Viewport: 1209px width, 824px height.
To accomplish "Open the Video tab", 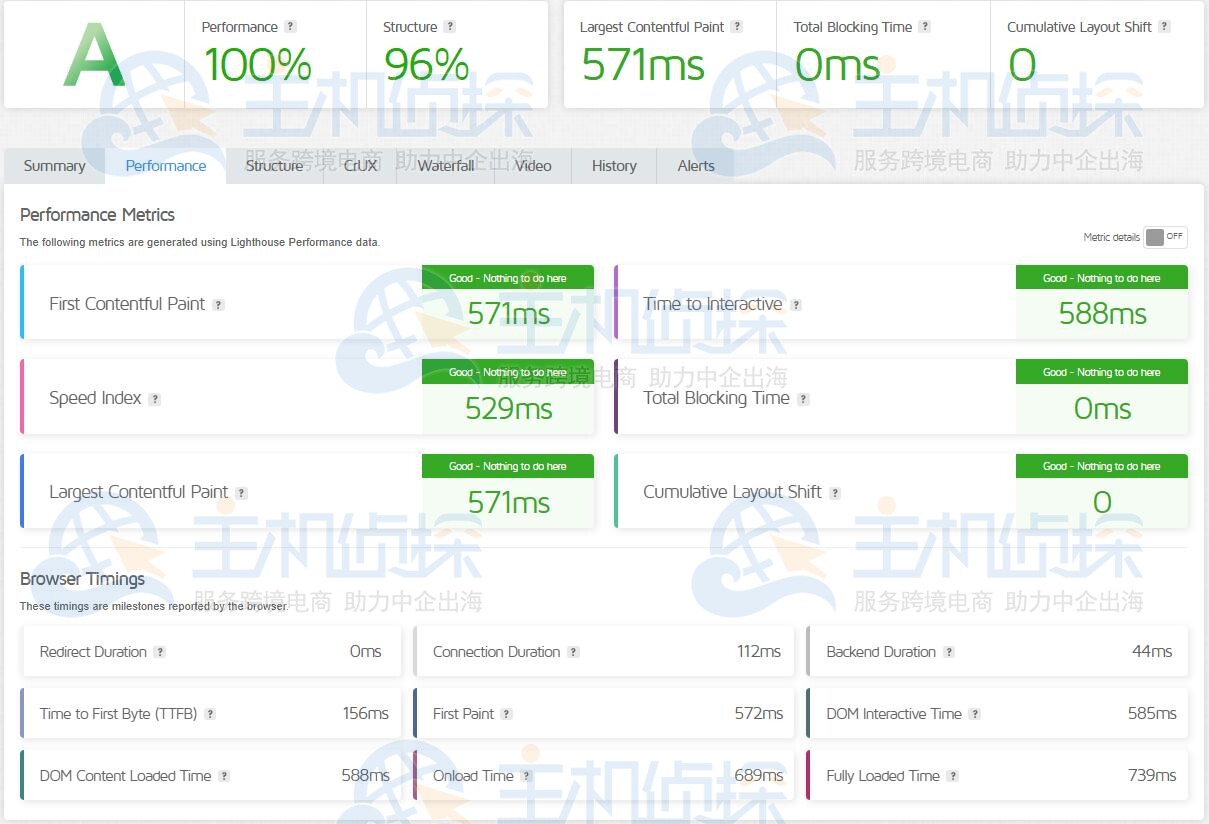I will tap(533, 166).
